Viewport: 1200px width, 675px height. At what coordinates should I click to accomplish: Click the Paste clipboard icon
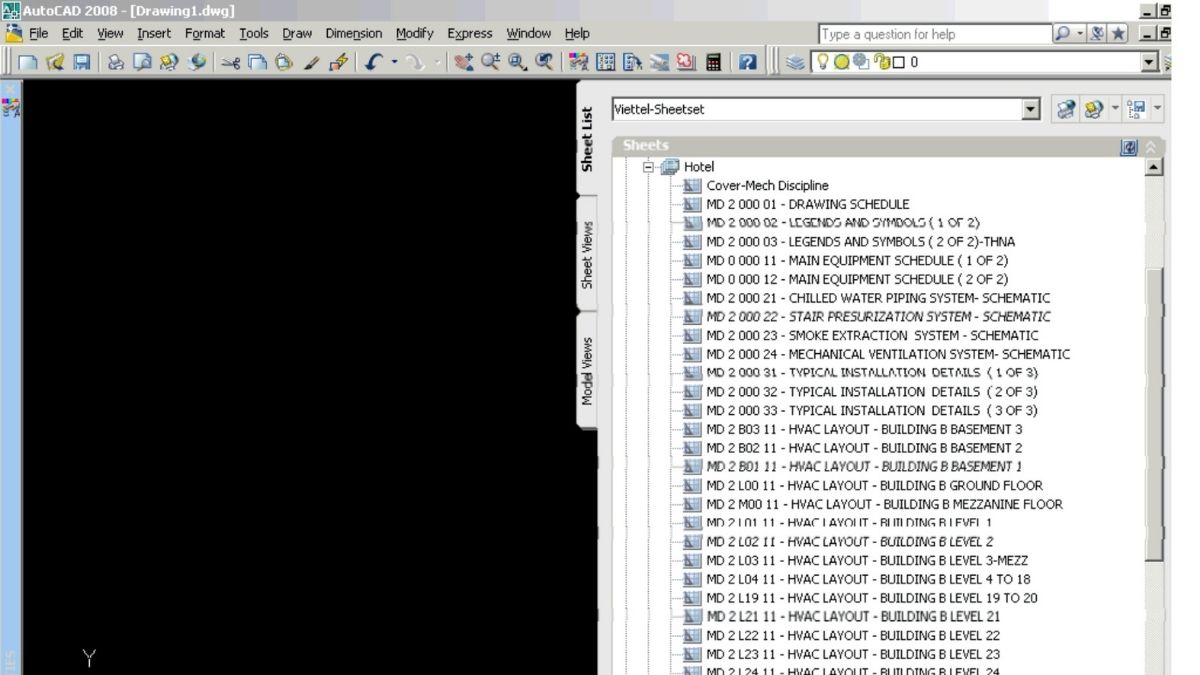[x=284, y=62]
